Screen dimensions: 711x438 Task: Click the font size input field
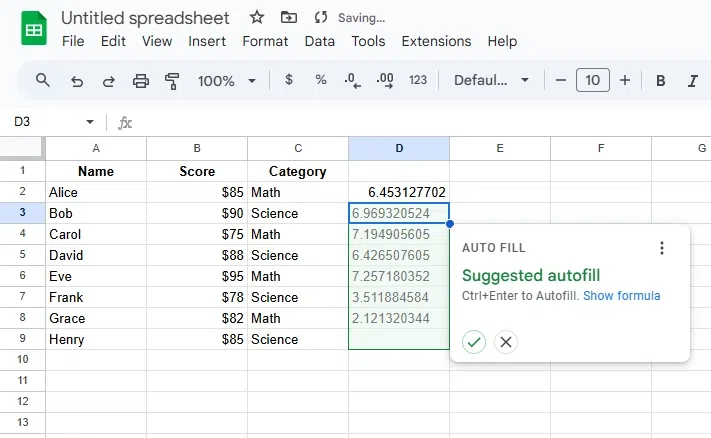coord(593,81)
